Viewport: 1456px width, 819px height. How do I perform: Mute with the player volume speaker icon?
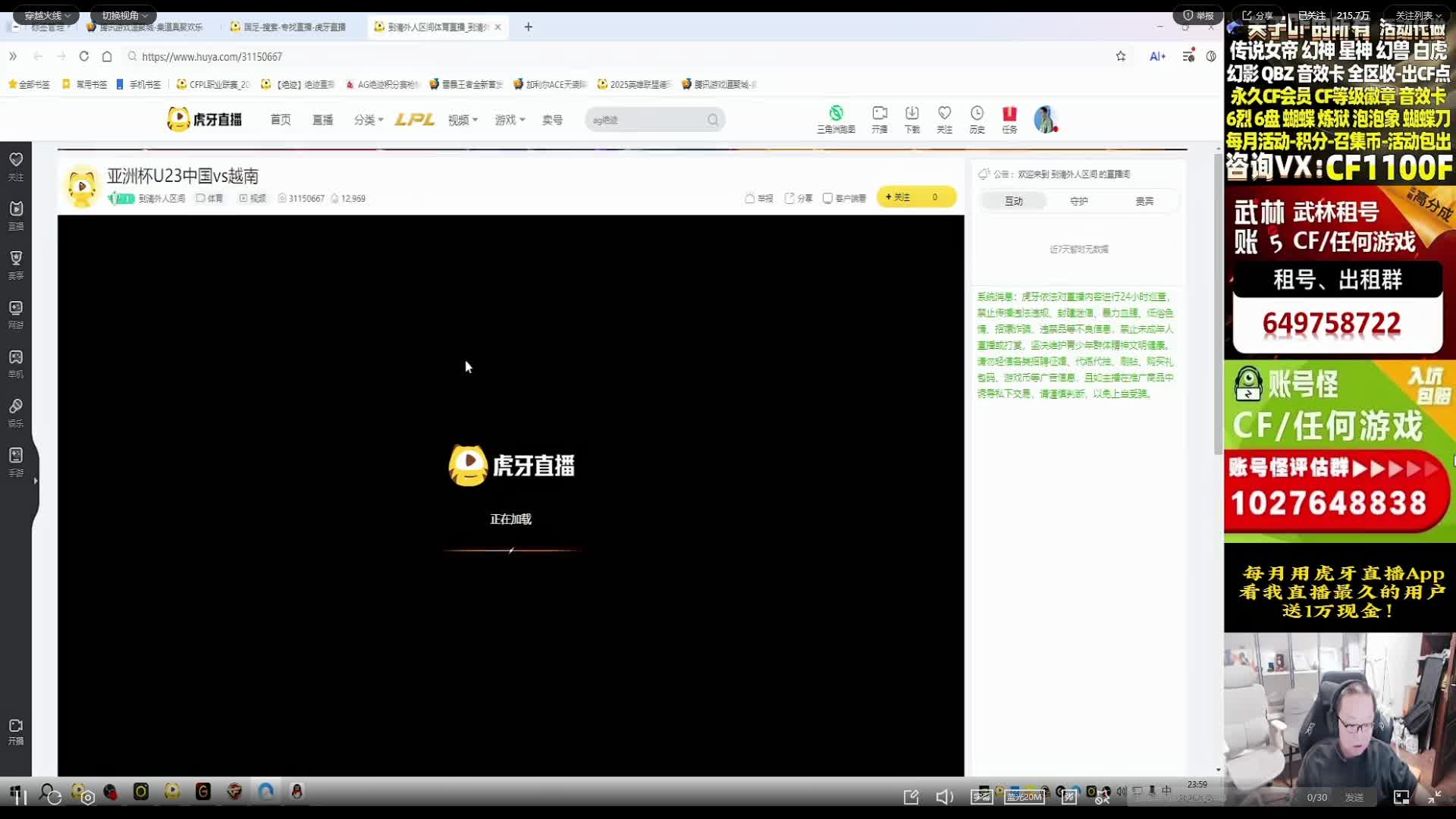pos(944,797)
